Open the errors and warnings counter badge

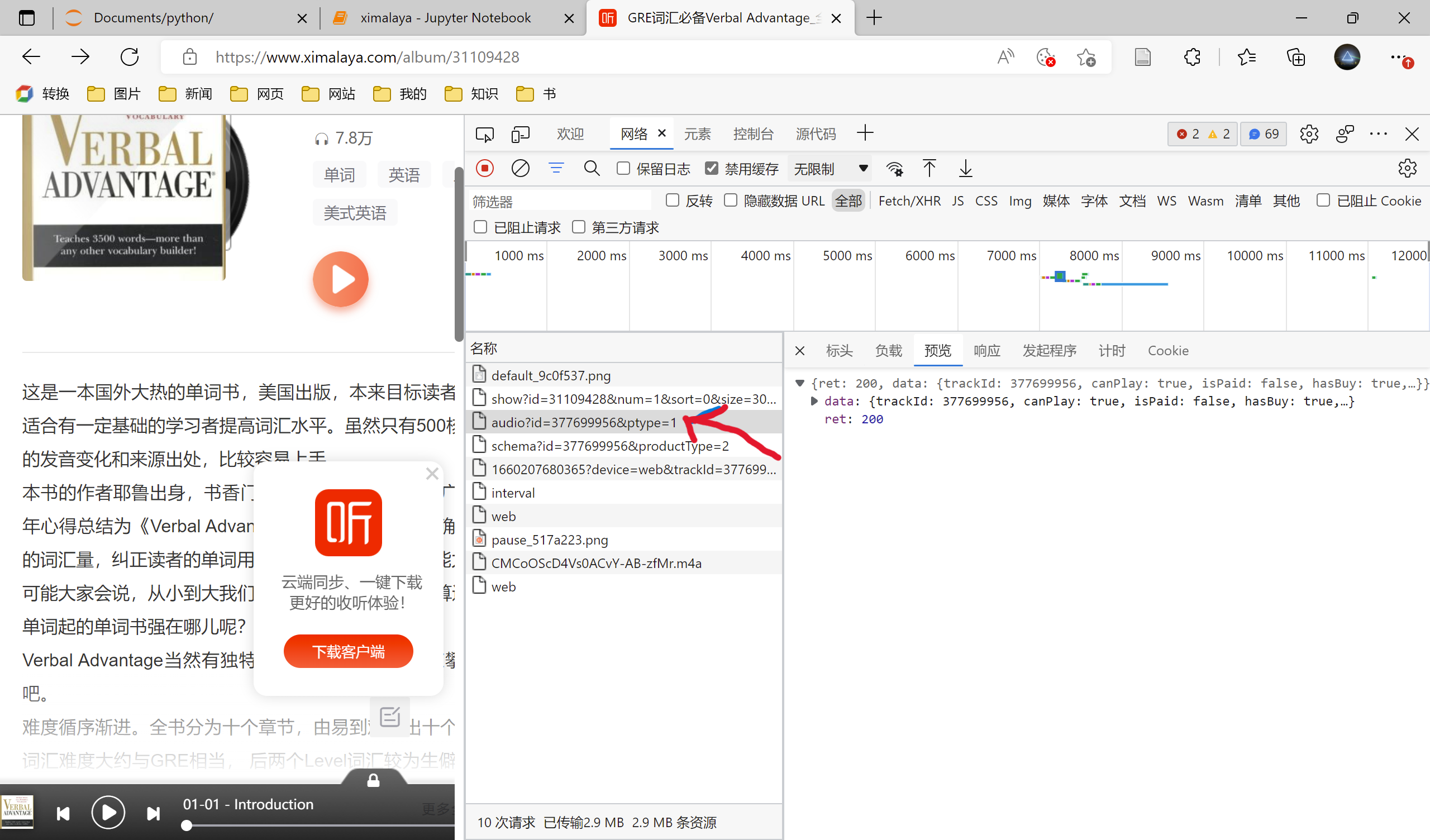point(1203,134)
